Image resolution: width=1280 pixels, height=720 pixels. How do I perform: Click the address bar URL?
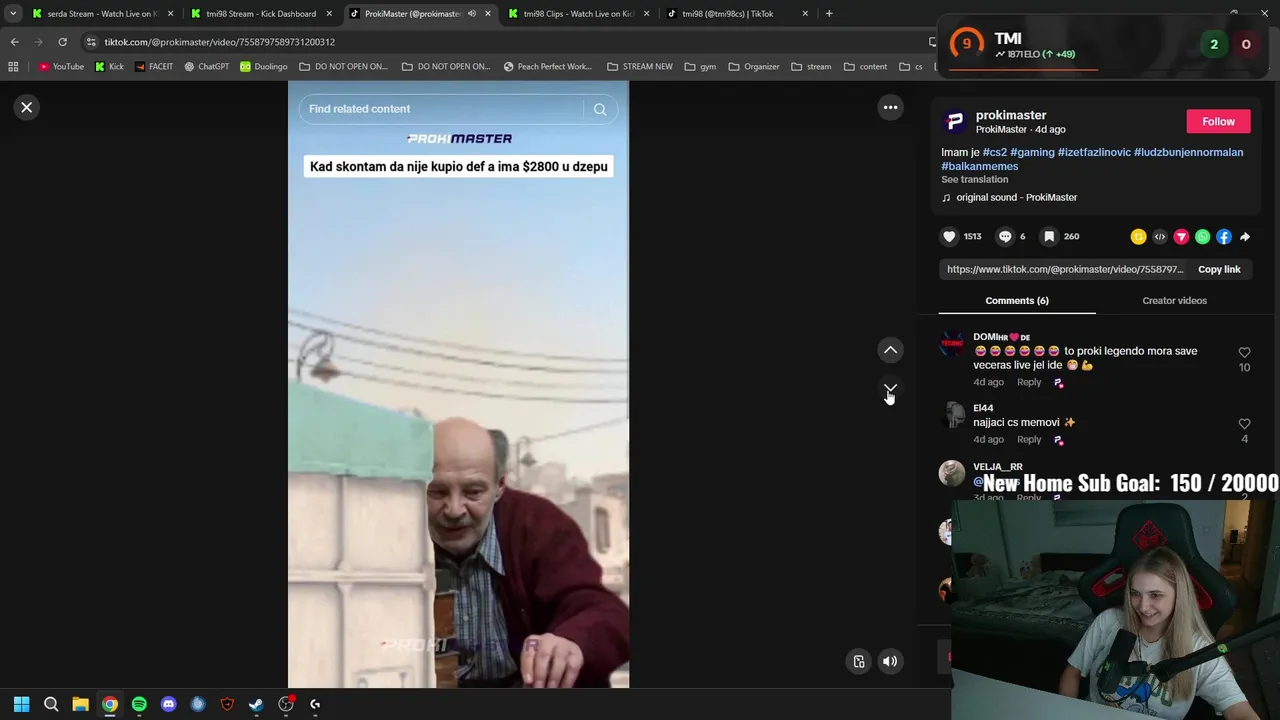click(219, 42)
